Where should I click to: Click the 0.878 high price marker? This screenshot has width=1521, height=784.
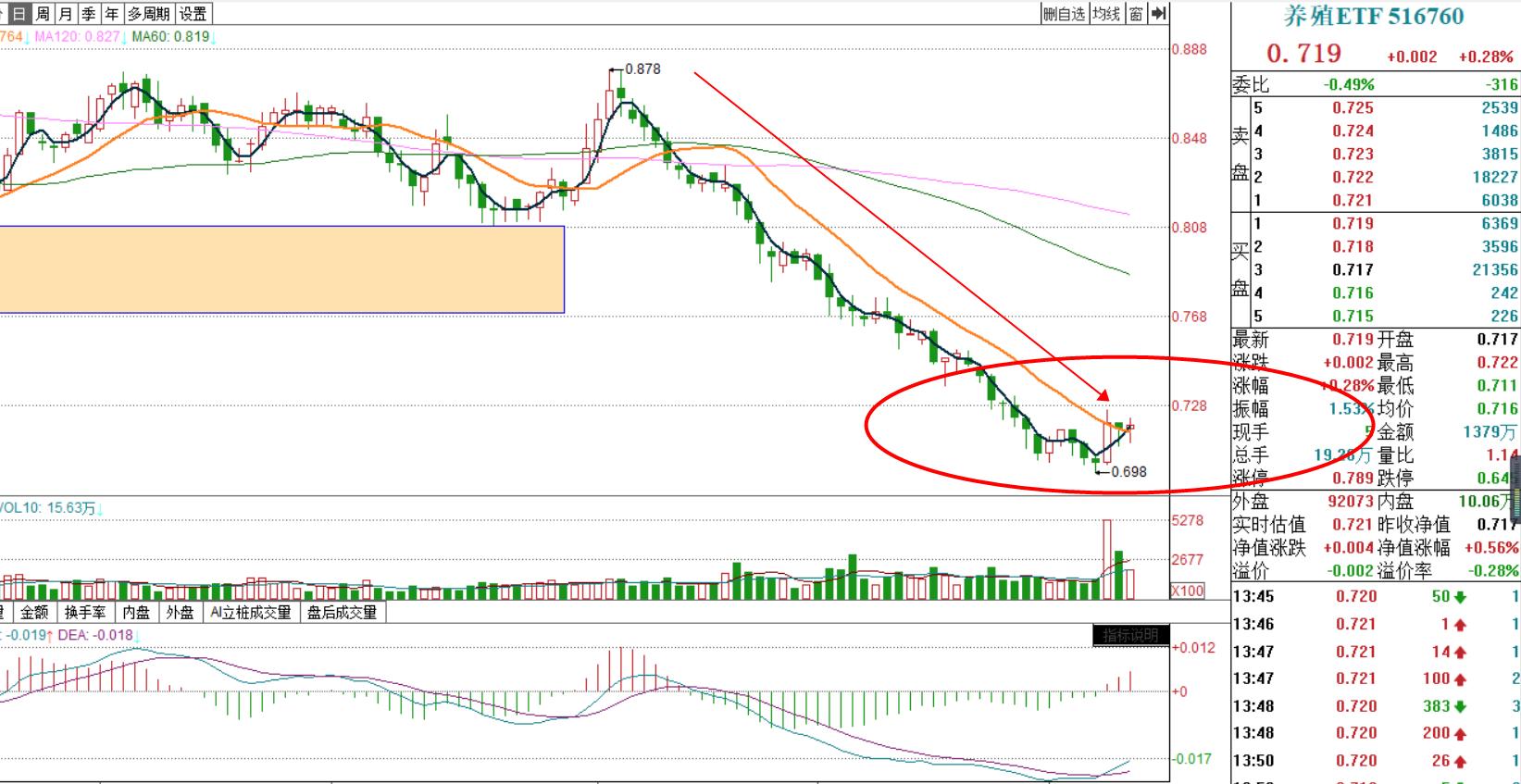pyautogui.click(x=642, y=68)
